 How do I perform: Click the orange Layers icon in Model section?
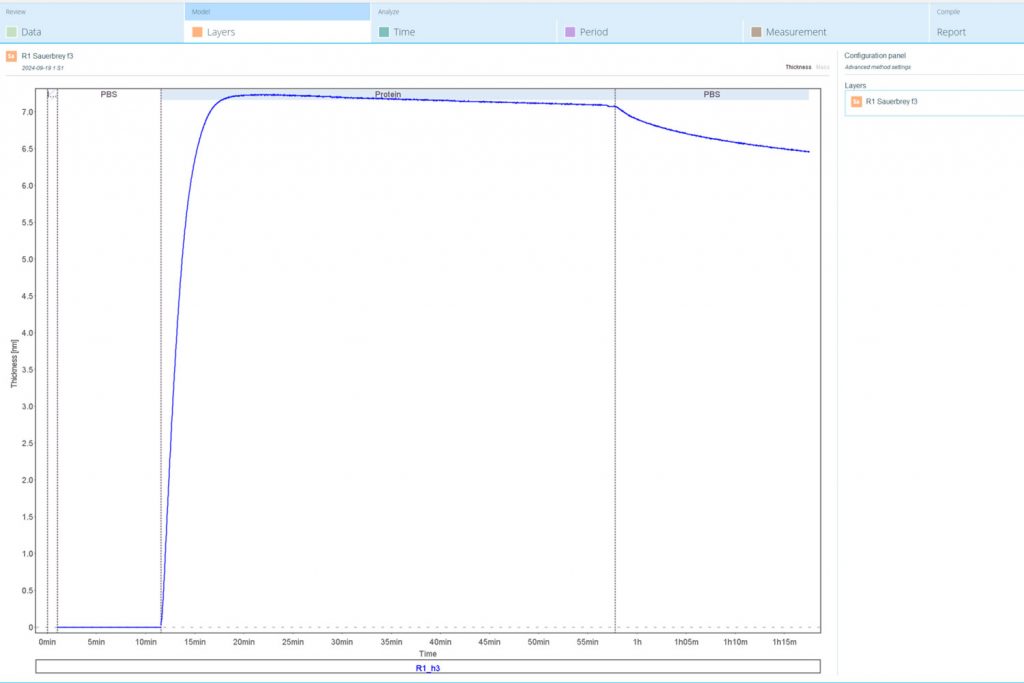tap(195, 32)
